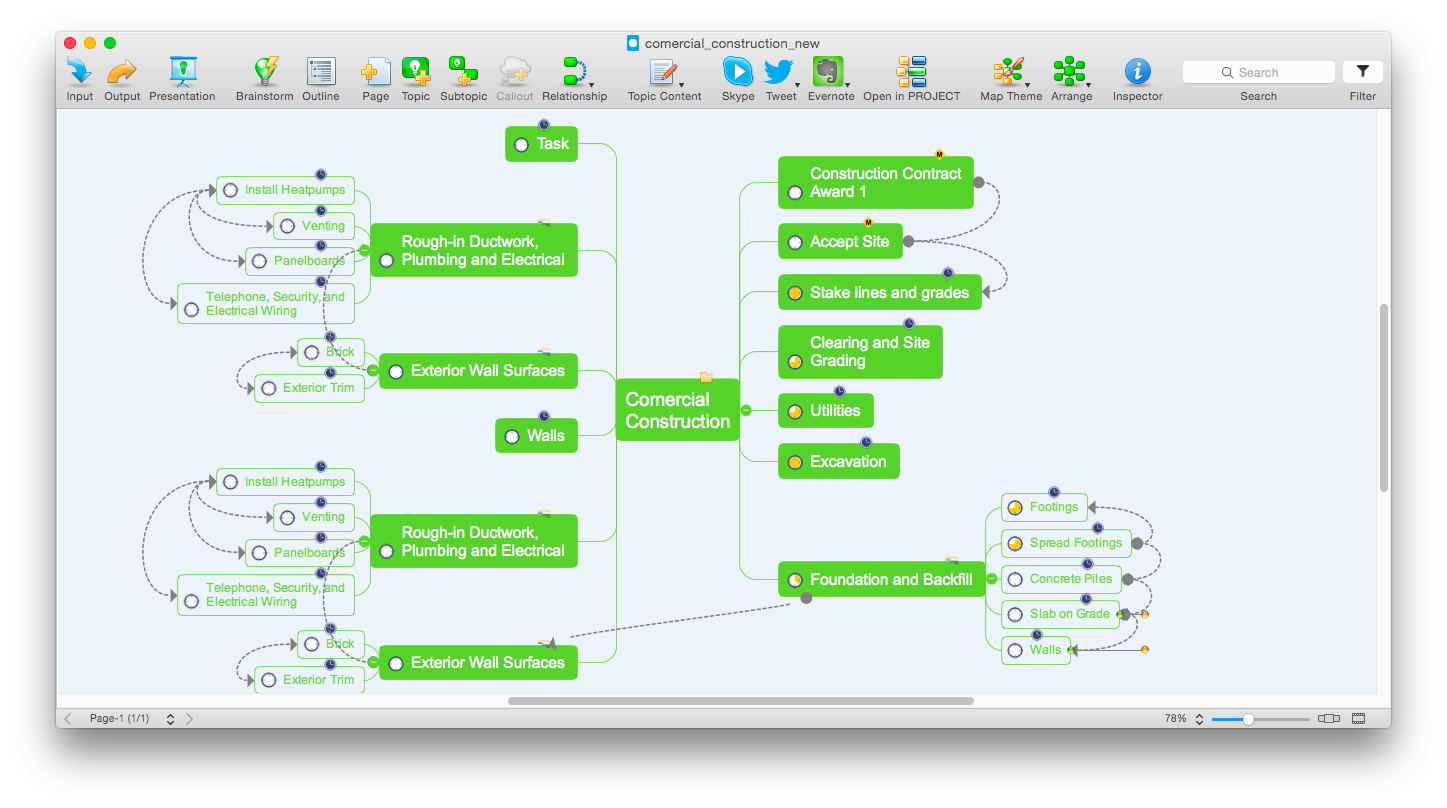Click the clock icon above Excavation
This screenshot has width=1447, height=808.
point(866,442)
